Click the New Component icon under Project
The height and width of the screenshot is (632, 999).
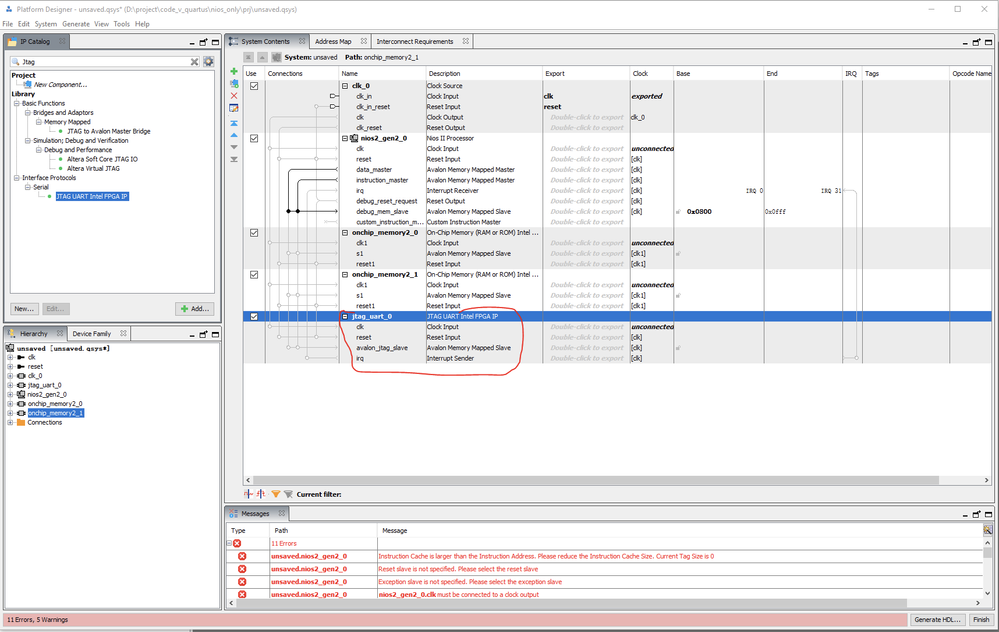click(27, 84)
